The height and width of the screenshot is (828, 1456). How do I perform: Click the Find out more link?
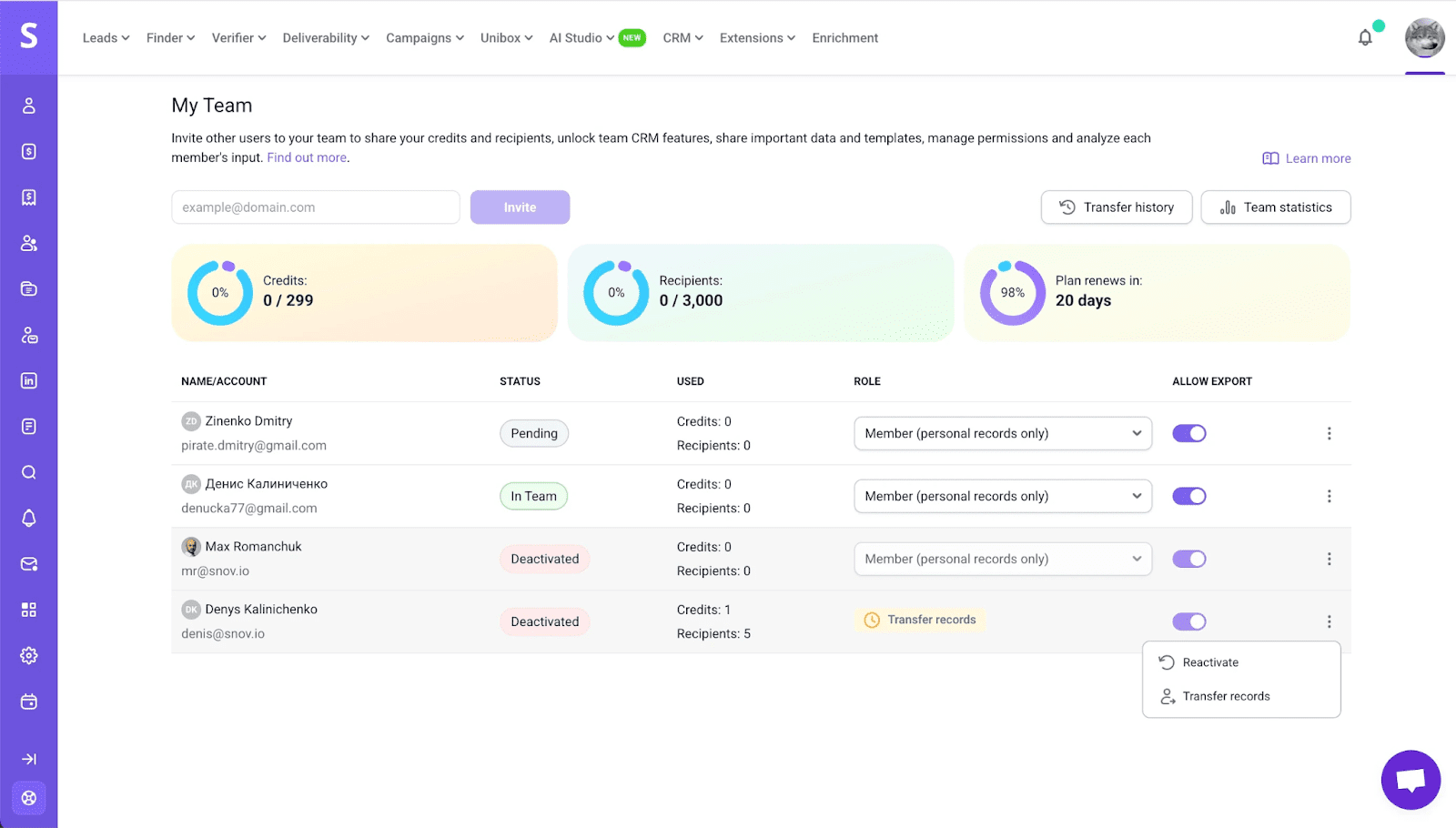(x=307, y=157)
